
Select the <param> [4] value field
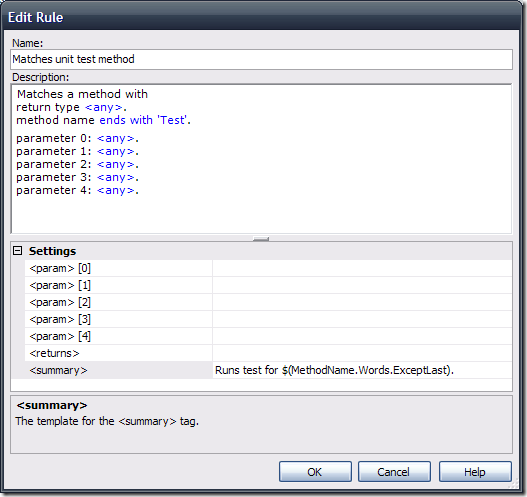coord(362,336)
